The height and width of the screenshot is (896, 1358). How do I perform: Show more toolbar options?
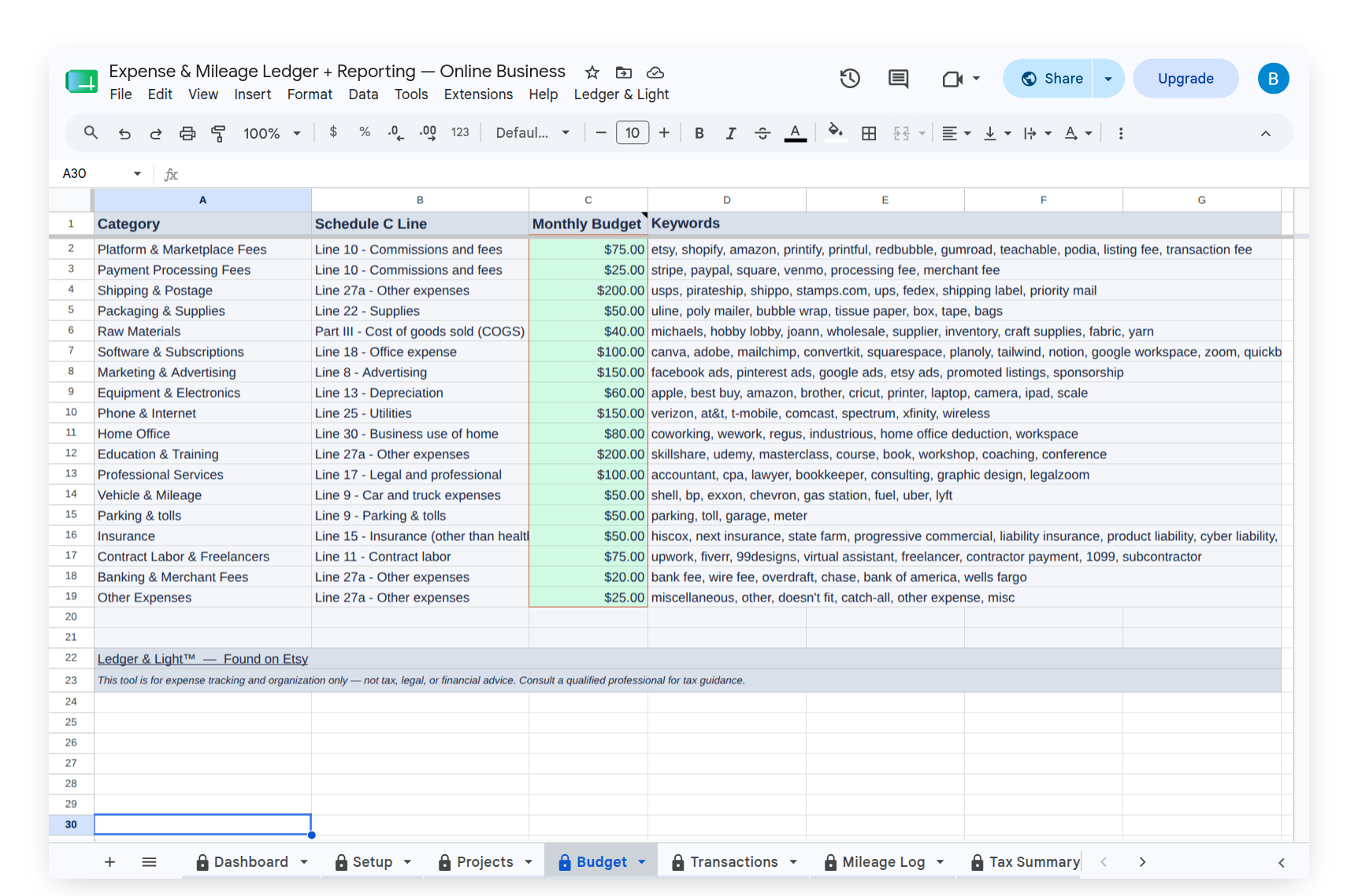(x=1121, y=133)
